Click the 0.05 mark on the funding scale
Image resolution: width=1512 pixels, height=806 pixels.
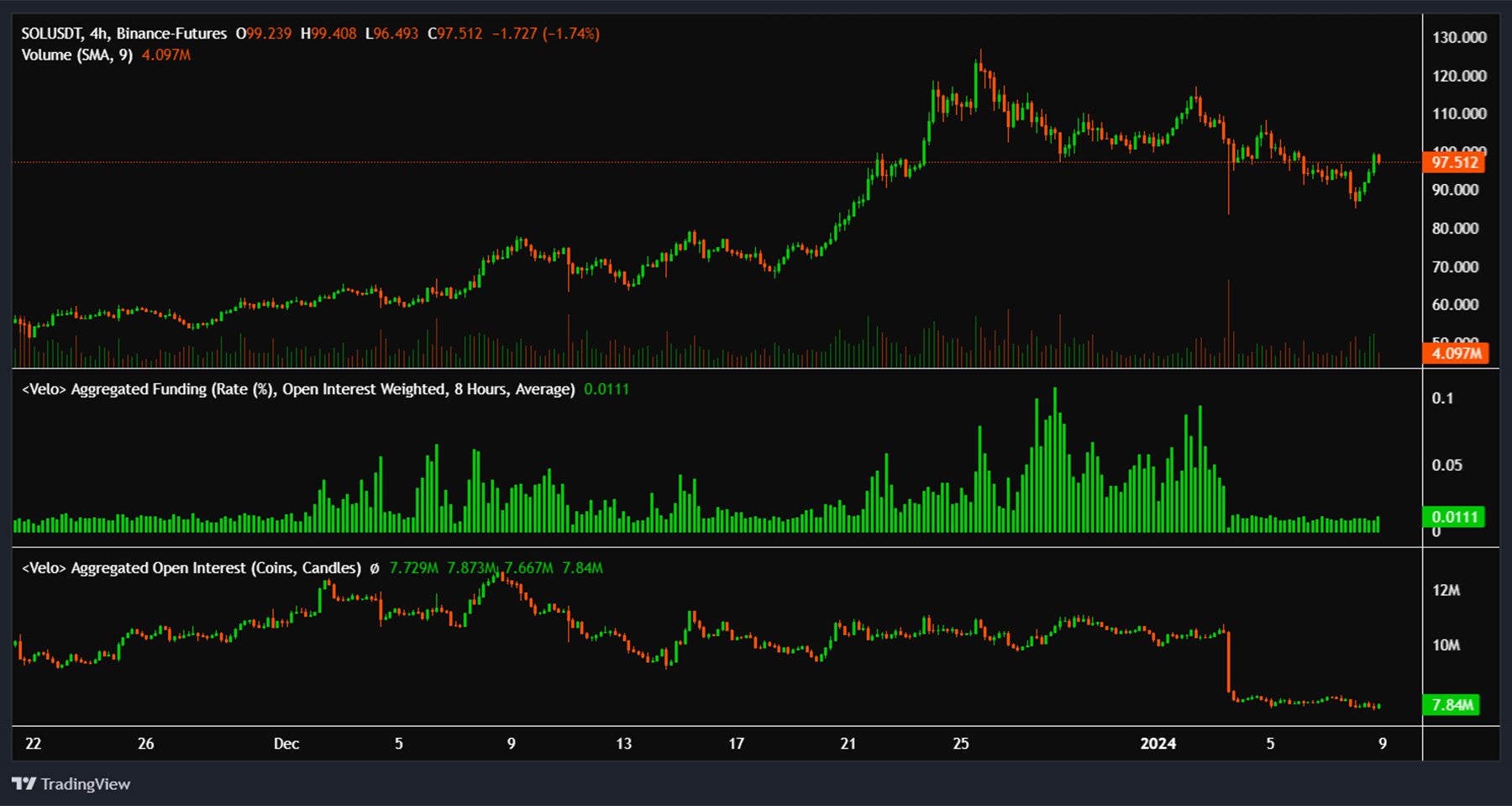coord(1446,465)
